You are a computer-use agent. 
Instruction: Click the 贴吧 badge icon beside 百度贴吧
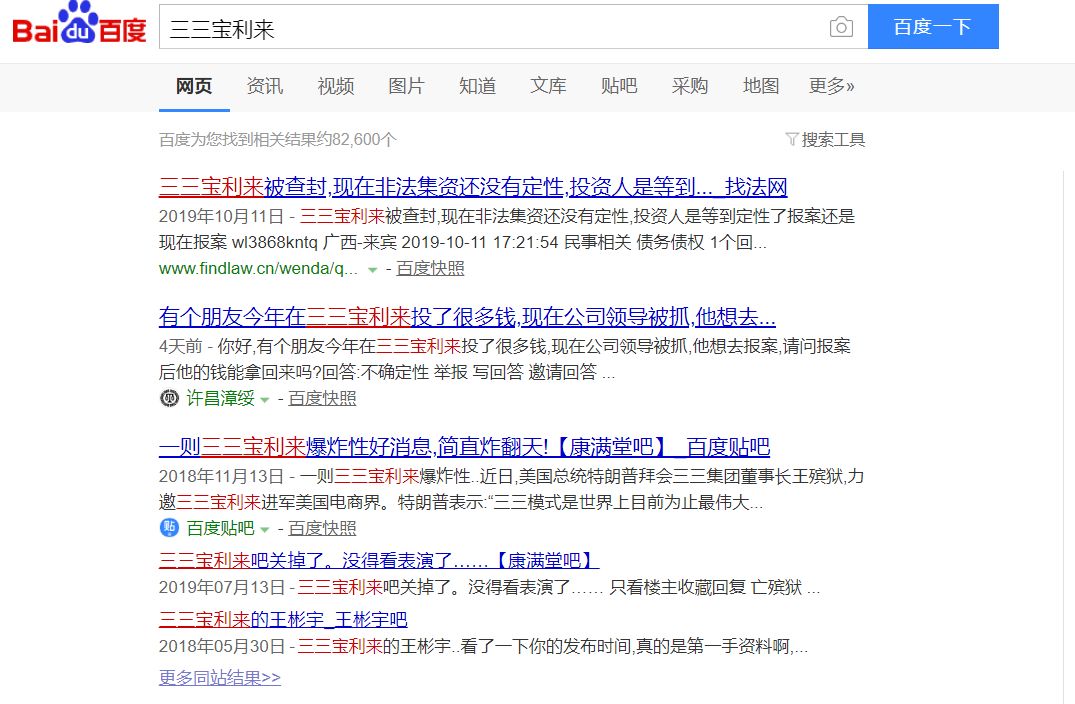[168, 528]
